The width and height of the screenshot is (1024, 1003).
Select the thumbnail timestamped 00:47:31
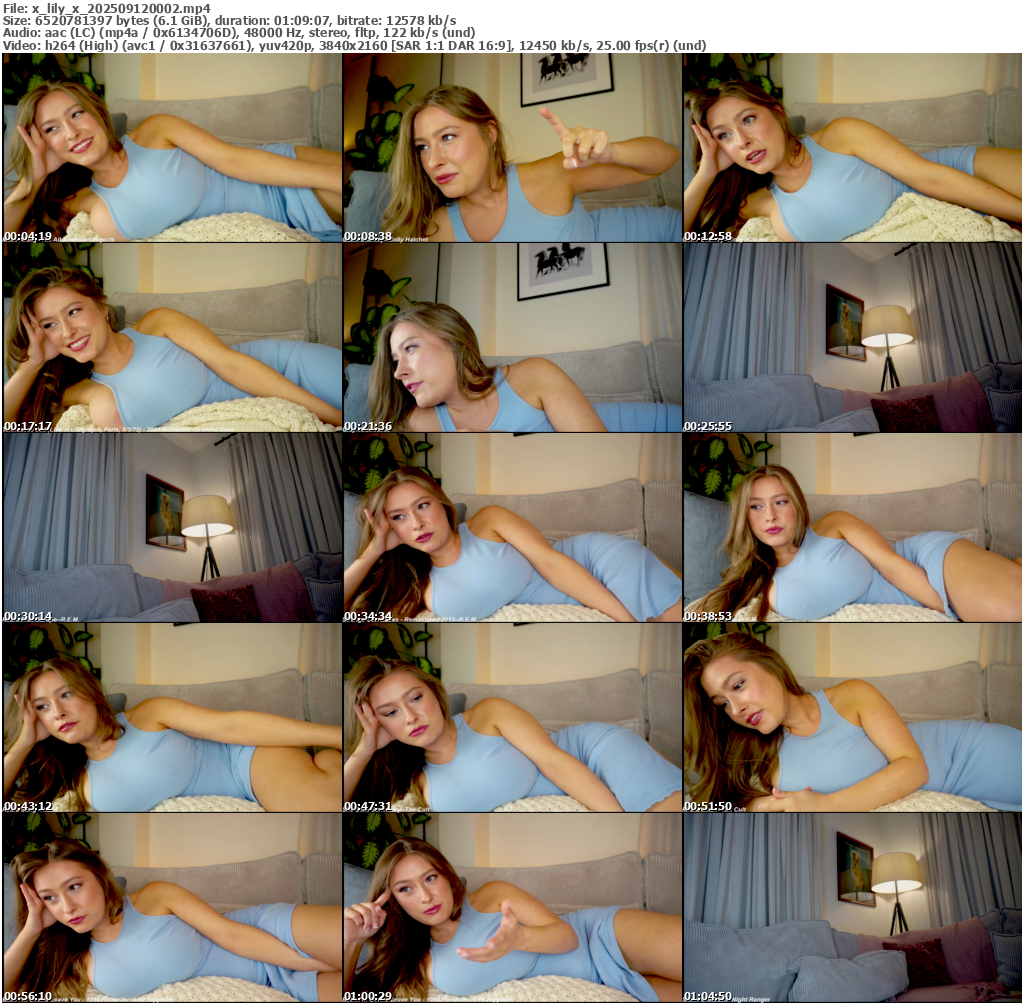513,718
